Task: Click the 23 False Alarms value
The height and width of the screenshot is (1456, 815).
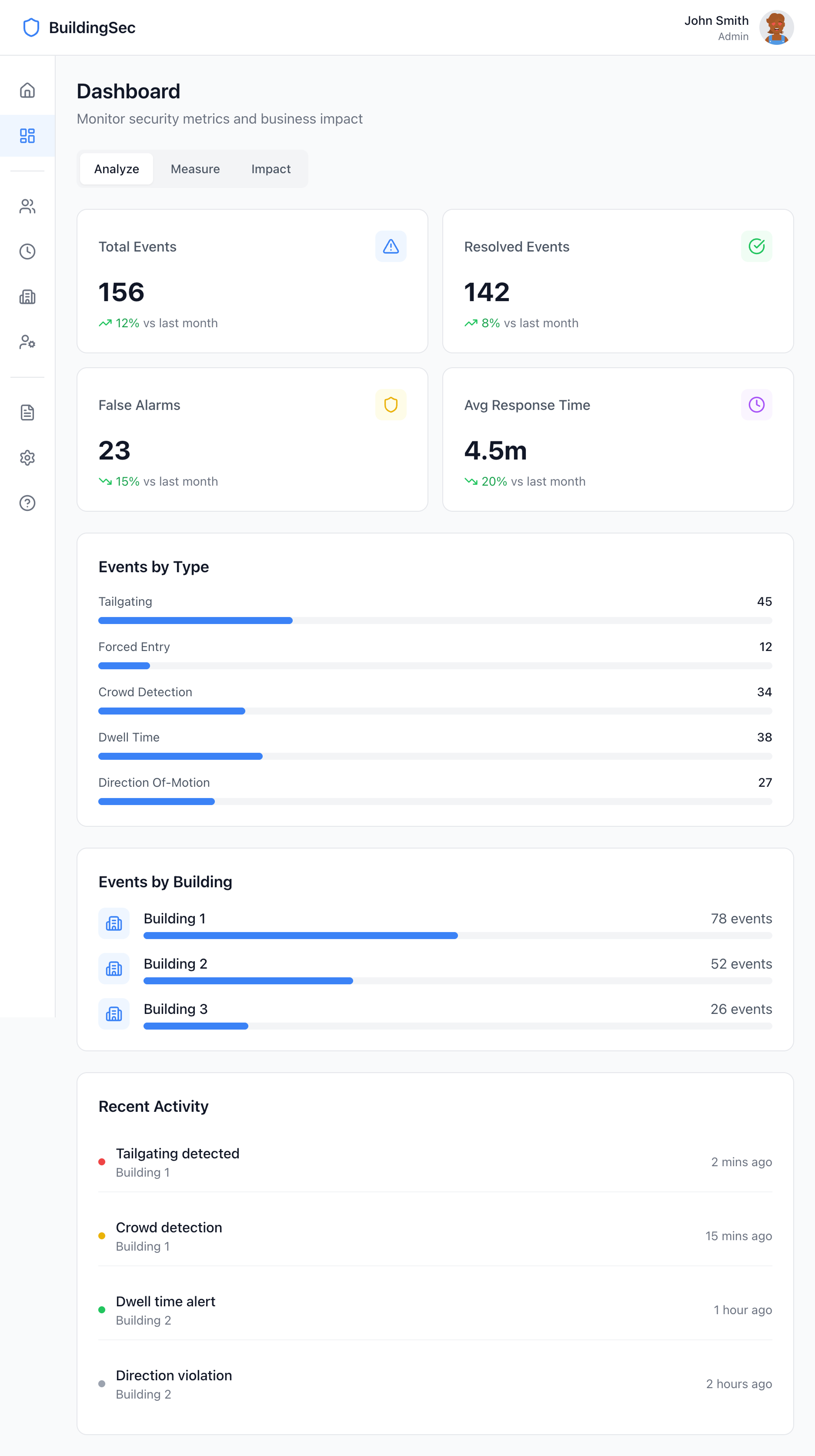Action: tap(115, 450)
